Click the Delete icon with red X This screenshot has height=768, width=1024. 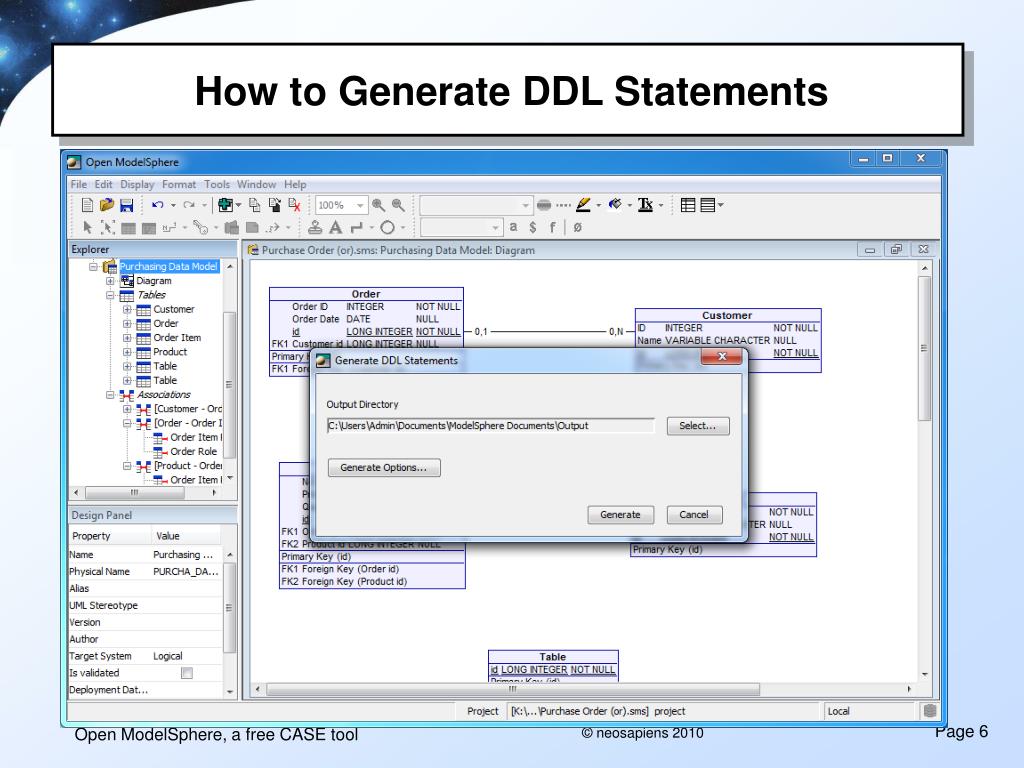[x=295, y=205]
